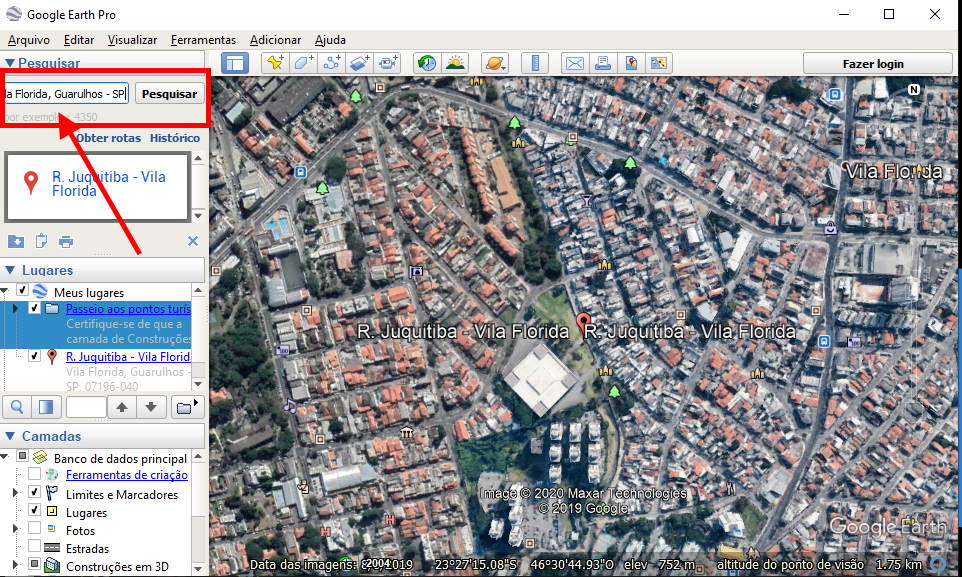Click the Lugares panel scrollbar up arrow

pyautogui.click(x=198, y=290)
